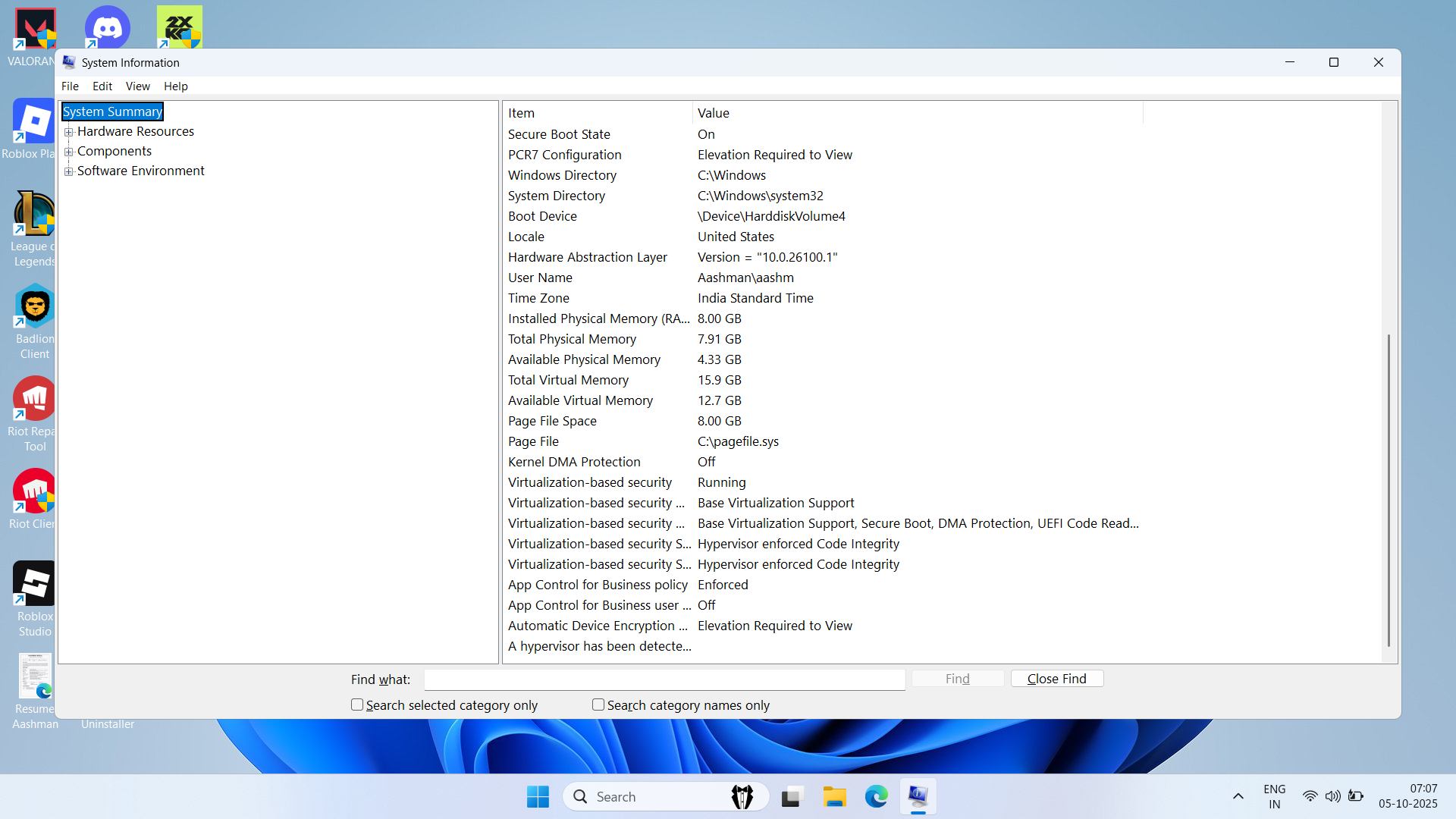Click the Windows Start button
The image size is (1456, 819).
538,797
